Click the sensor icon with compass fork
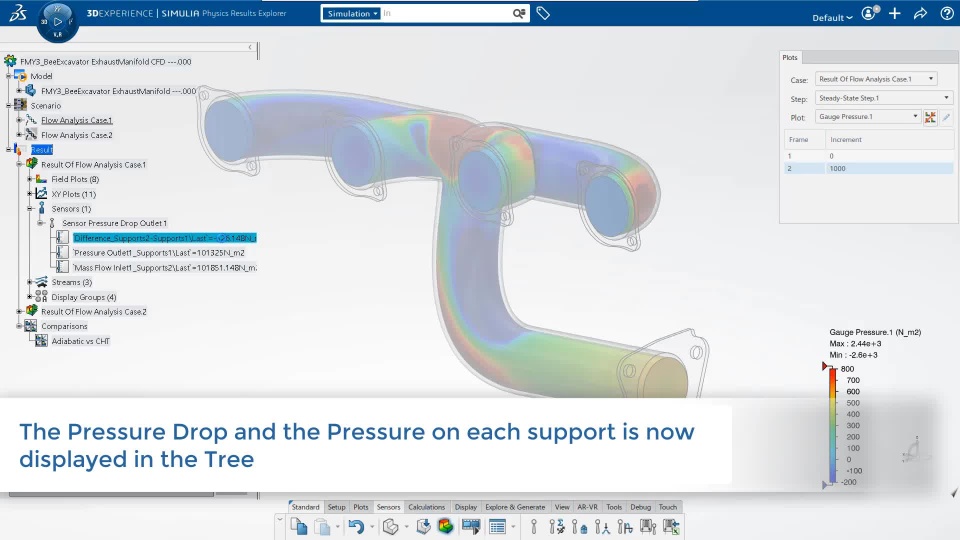 (x=602, y=526)
